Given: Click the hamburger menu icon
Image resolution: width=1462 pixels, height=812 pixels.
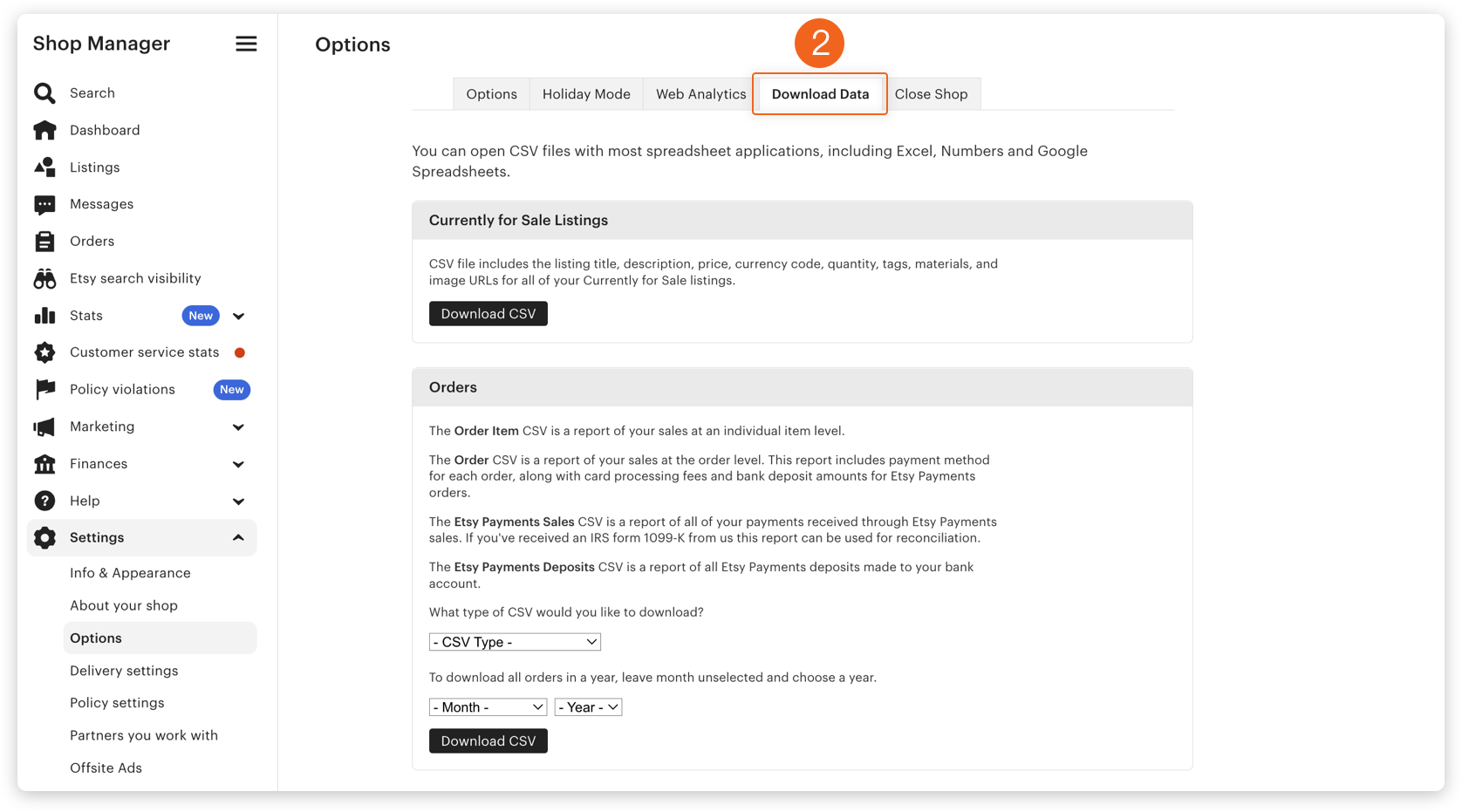Looking at the screenshot, I should 246,44.
